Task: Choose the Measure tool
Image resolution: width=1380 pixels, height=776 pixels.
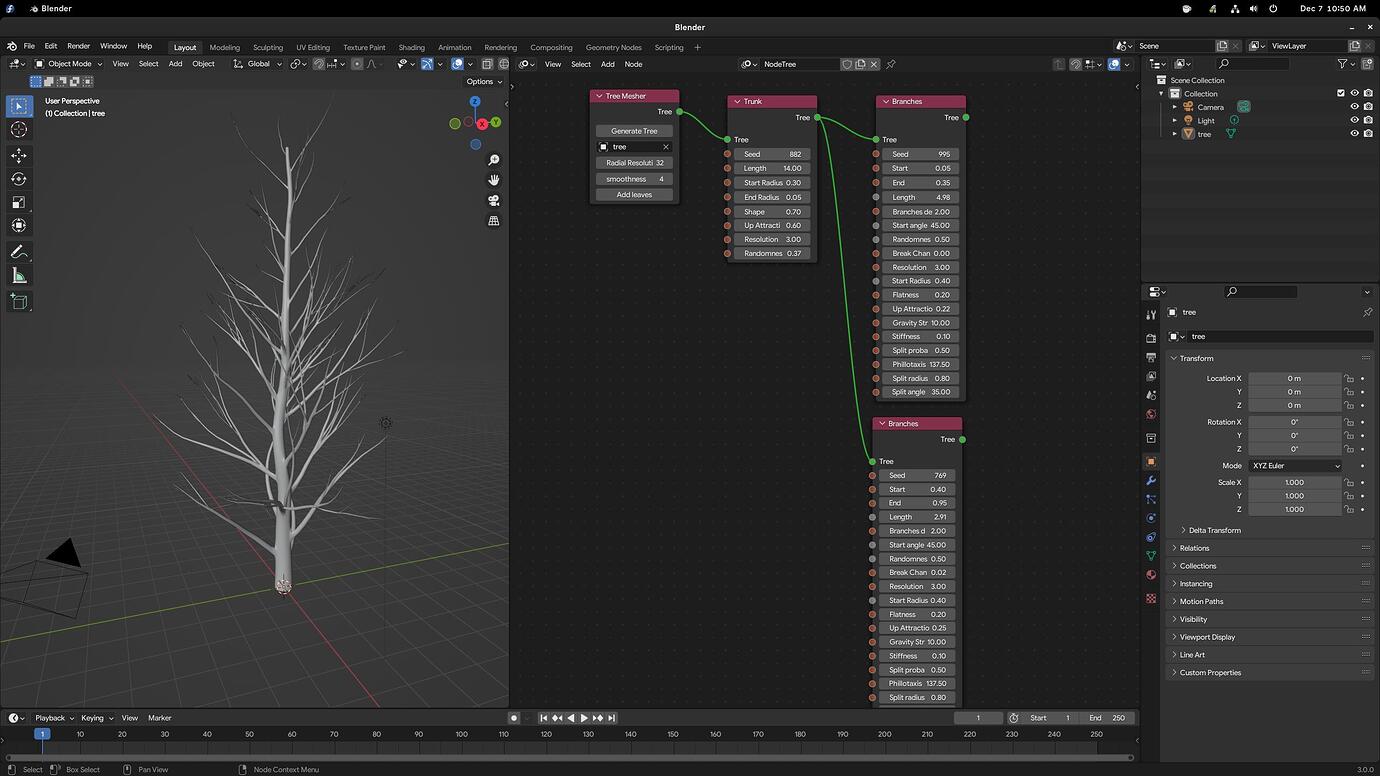Action: [19, 276]
